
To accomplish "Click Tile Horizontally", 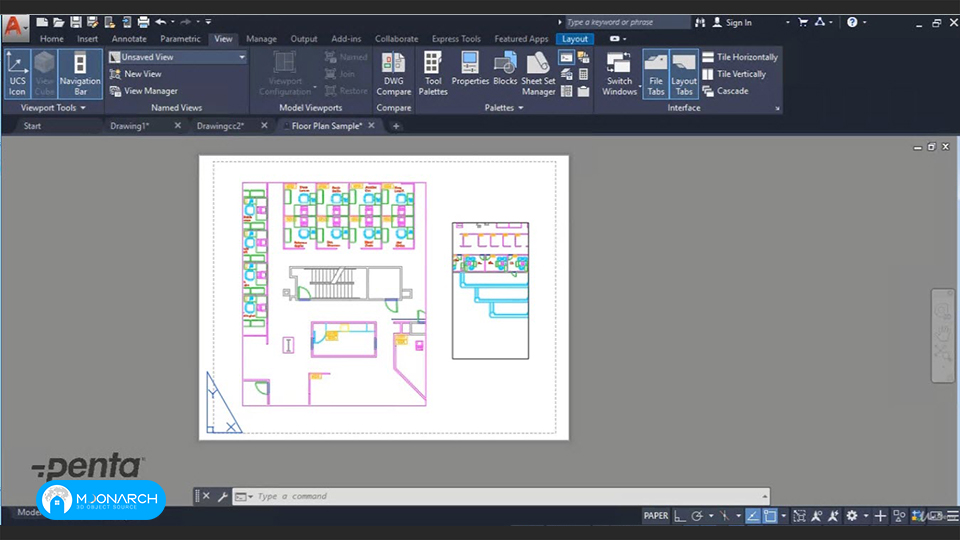I will pyautogui.click(x=740, y=57).
